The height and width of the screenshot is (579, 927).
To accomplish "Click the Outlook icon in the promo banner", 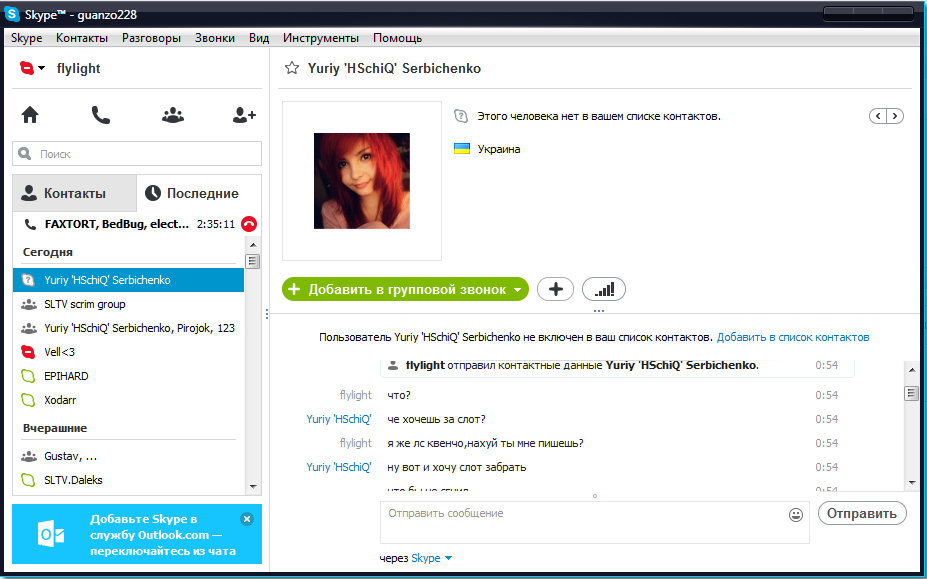I will (x=51, y=534).
